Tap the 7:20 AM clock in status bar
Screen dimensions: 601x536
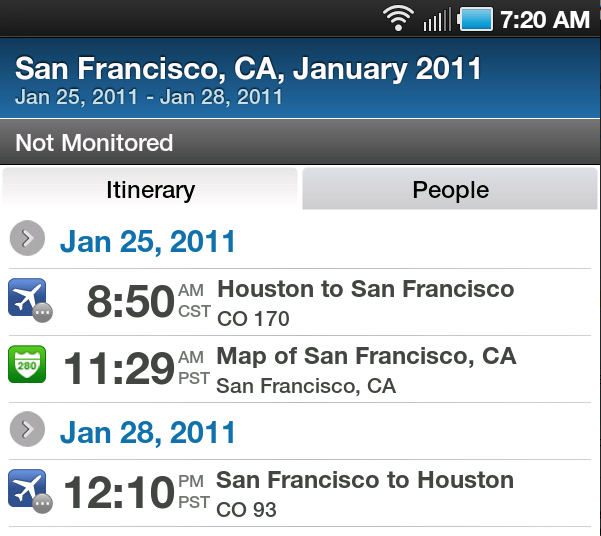pos(545,19)
